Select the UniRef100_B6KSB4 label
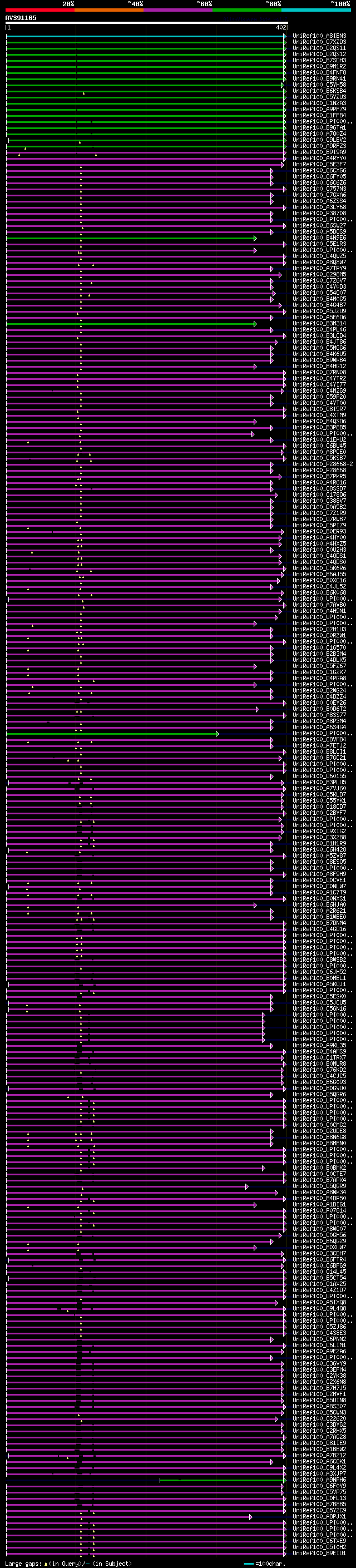Viewport: 356px width, 1568px height. (x=319, y=91)
